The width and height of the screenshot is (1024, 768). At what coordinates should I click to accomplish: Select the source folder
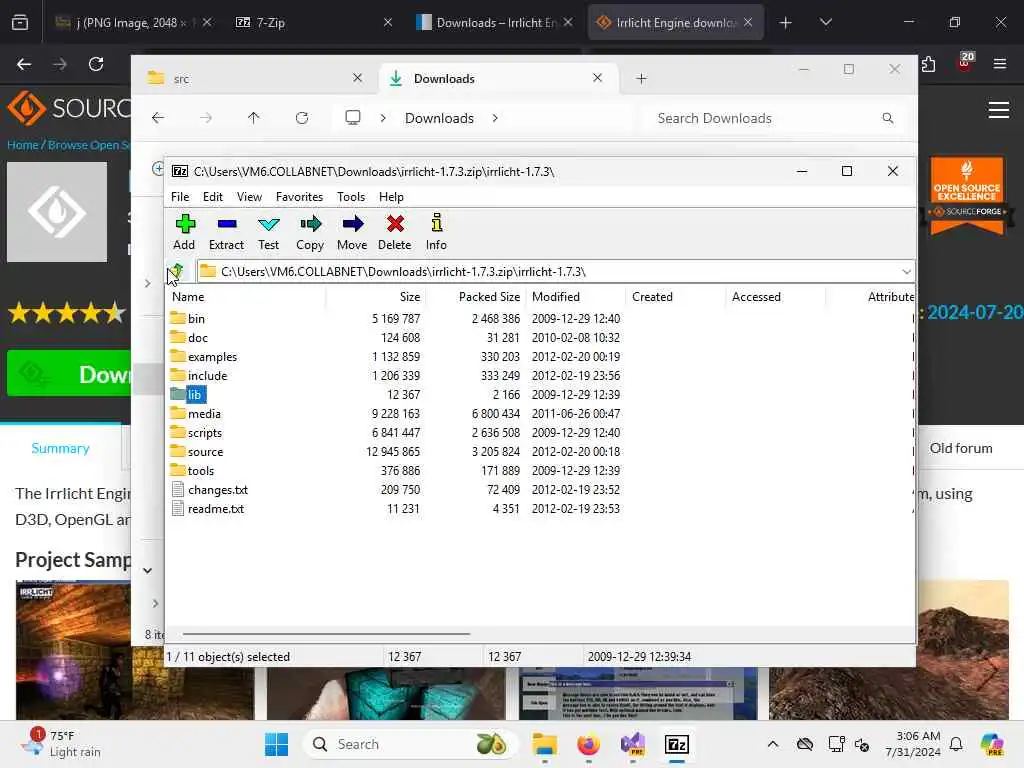pos(205,451)
